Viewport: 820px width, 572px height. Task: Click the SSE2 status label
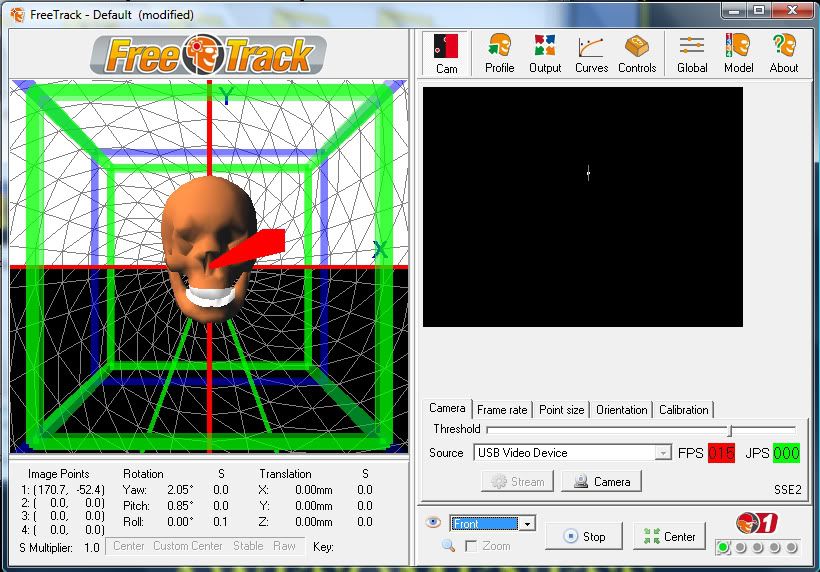(788, 489)
